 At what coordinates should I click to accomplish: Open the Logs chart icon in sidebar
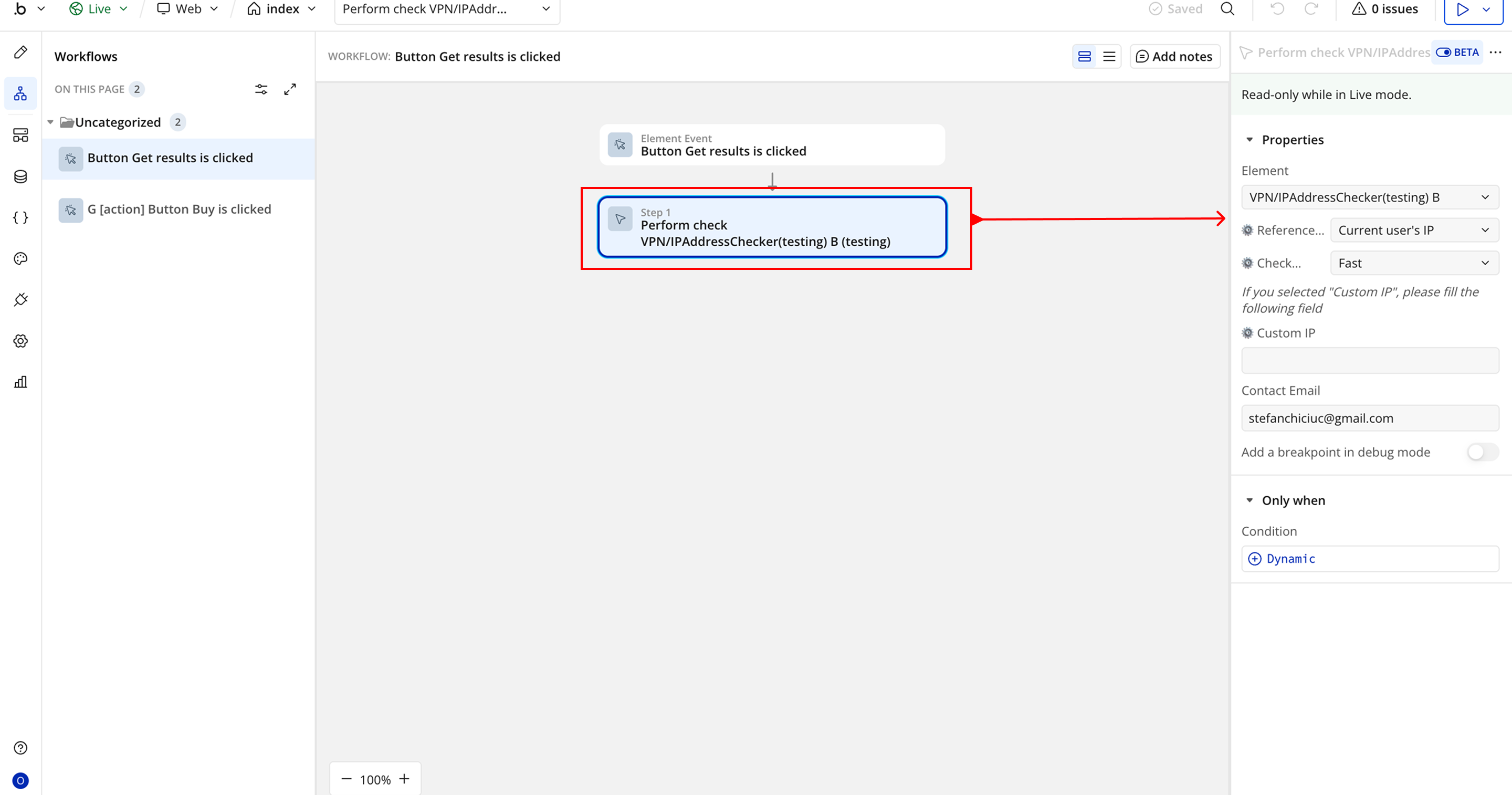20,382
